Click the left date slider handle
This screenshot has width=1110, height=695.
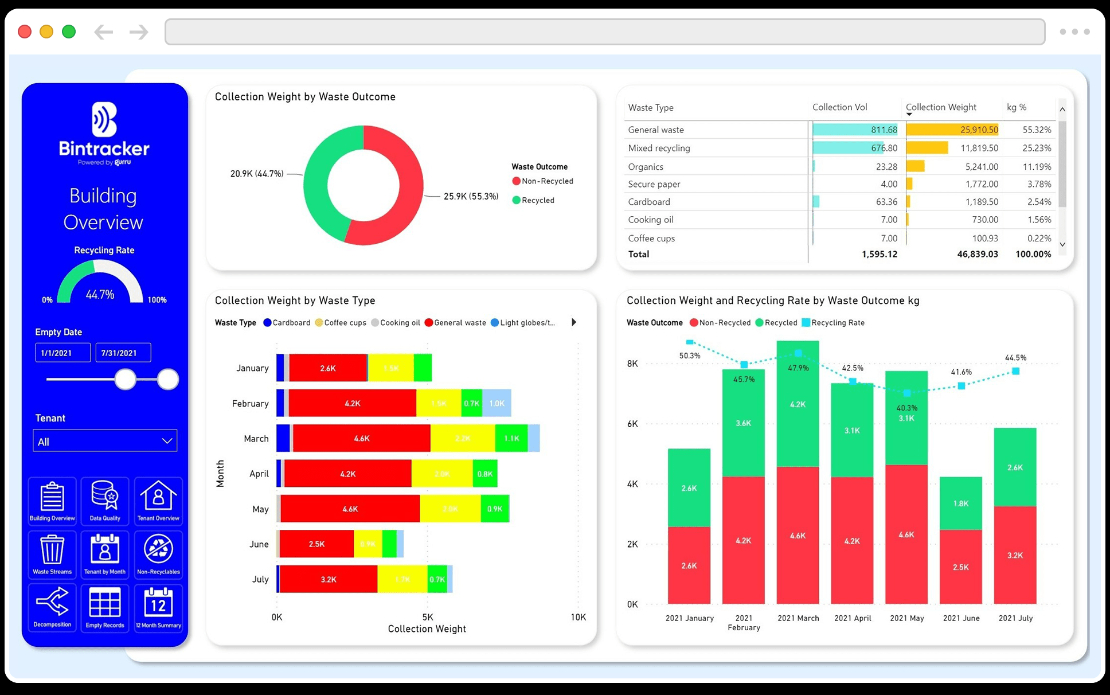[125, 379]
